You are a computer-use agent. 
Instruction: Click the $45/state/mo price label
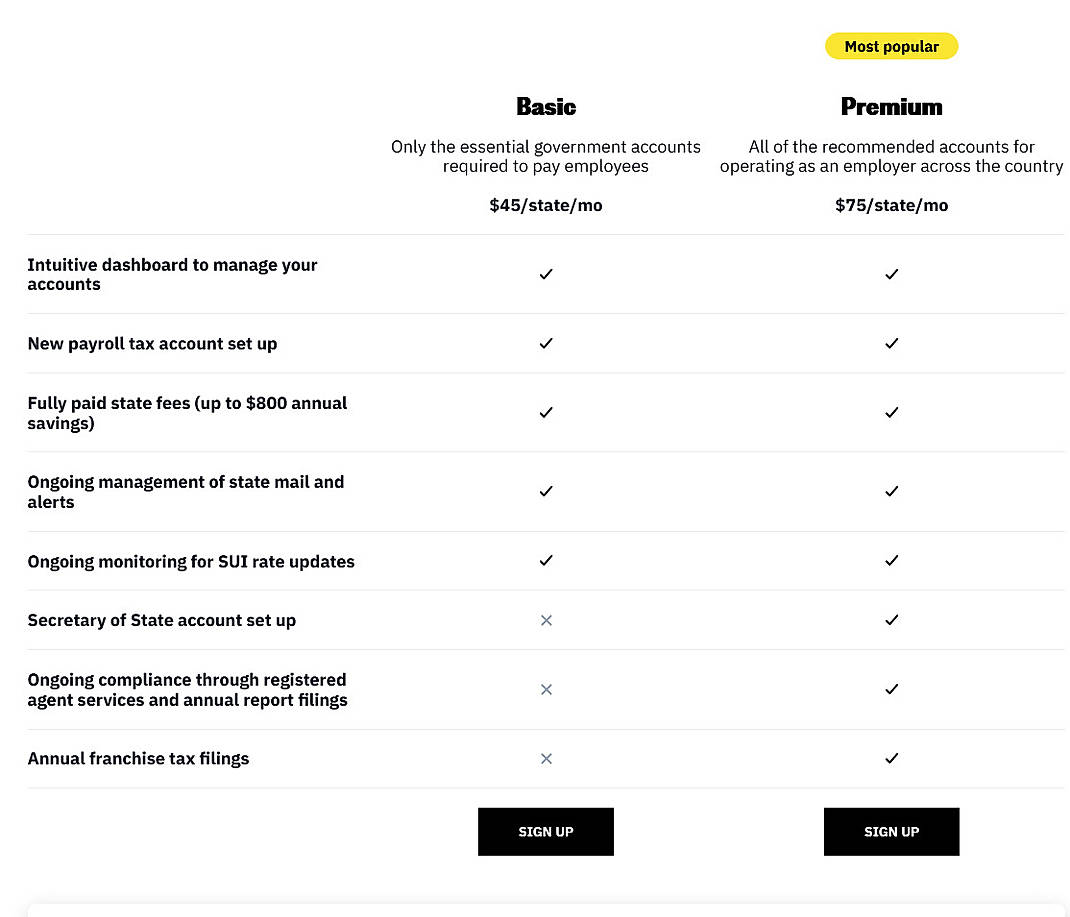pyautogui.click(x=546, y=205)
